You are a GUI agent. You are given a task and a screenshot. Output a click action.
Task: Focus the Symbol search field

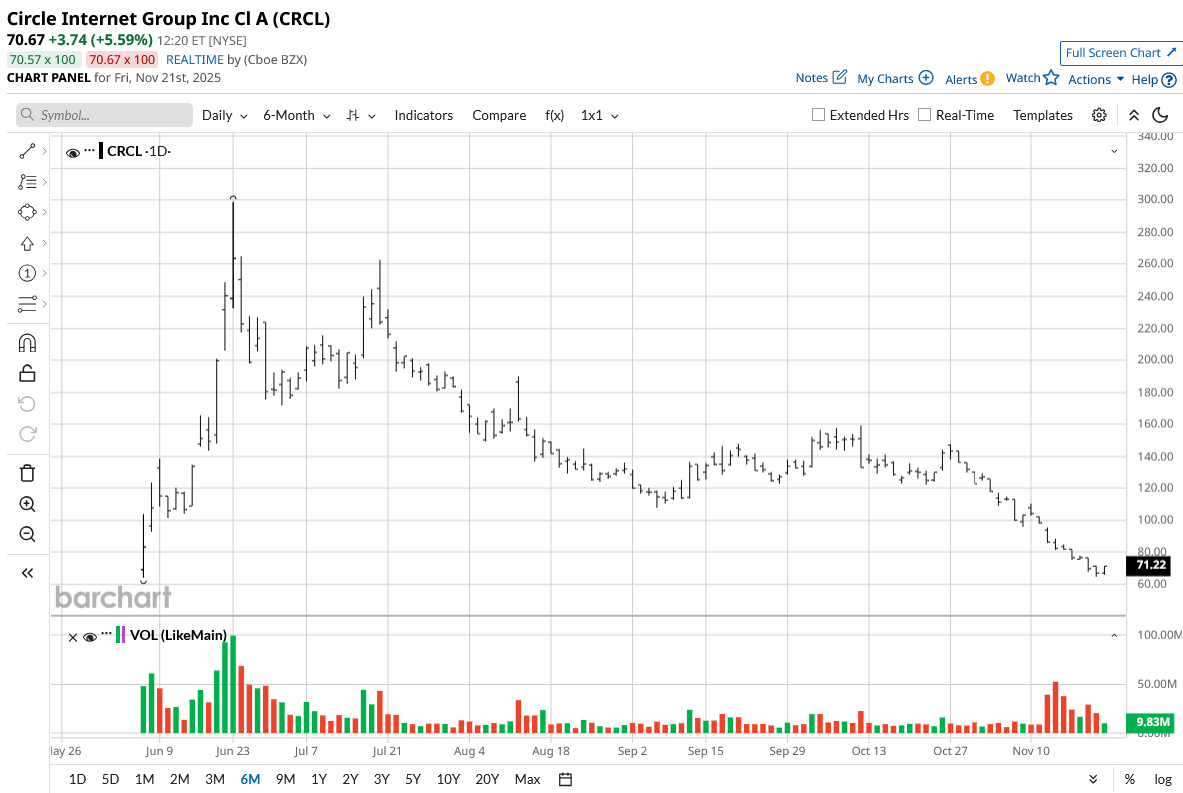click(104, 115)
